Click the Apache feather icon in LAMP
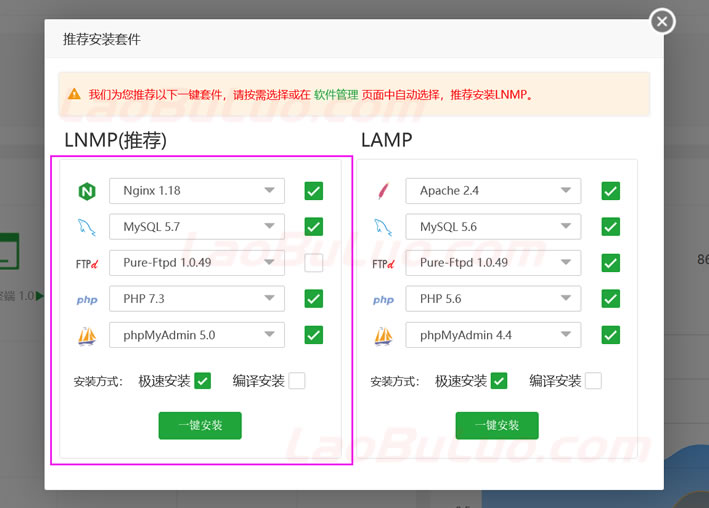This screenshot has width=709, height=508. click(x=383, y=191)
